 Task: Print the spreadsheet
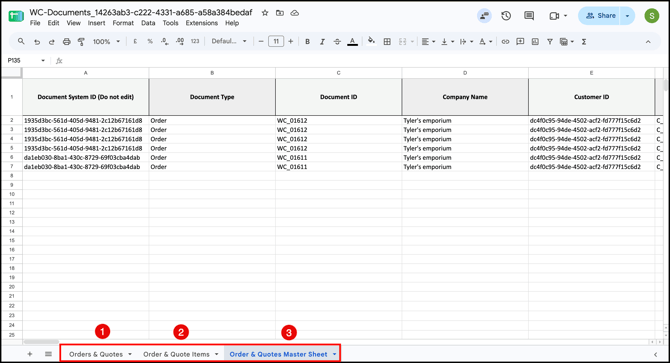[67, 42]
